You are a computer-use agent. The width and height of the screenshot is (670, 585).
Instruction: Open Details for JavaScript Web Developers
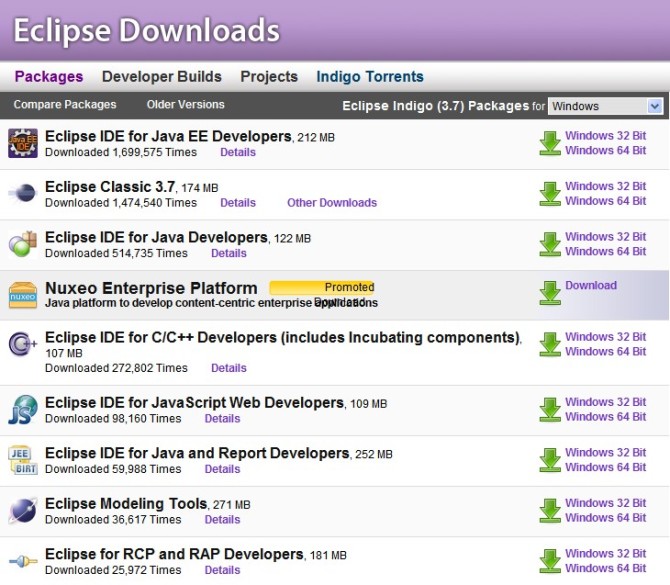pos(222,418)
